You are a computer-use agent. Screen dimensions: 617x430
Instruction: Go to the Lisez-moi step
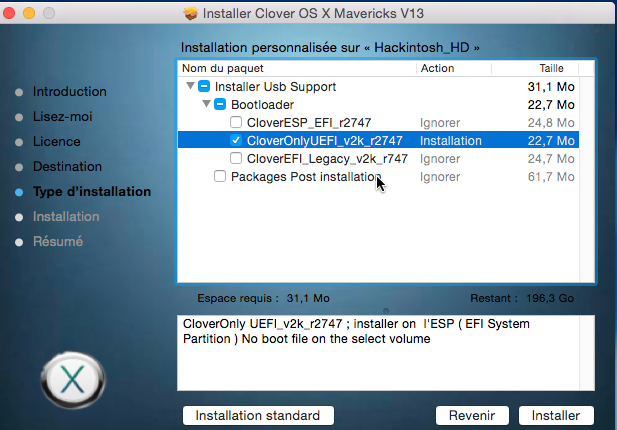[63, 116]
